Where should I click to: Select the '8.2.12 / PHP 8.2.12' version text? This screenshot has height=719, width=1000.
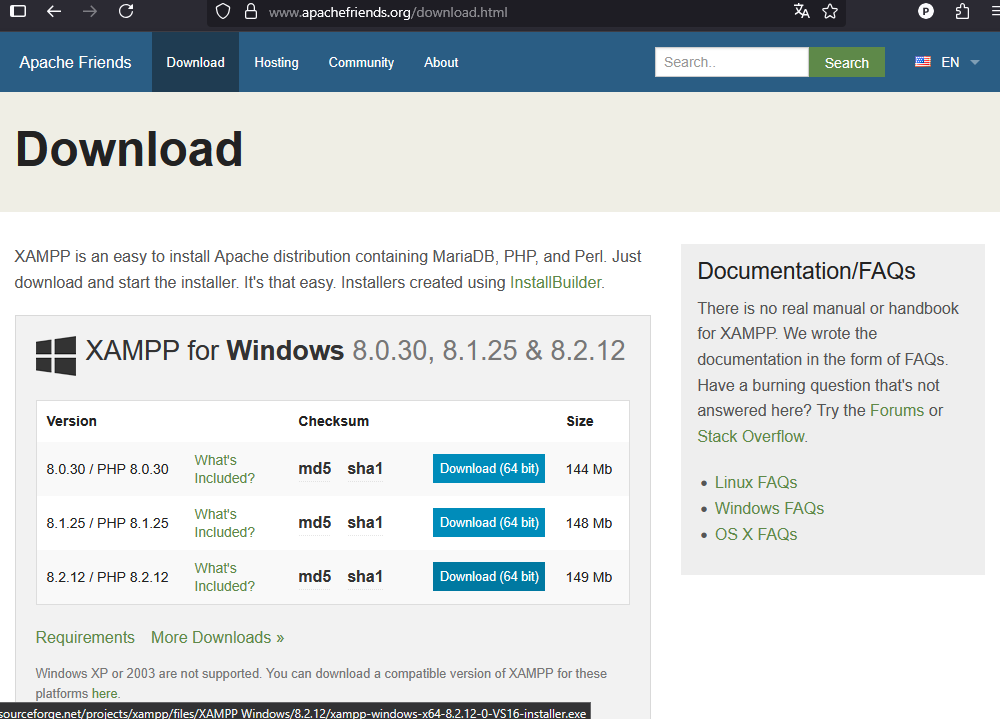coord(107,577)
